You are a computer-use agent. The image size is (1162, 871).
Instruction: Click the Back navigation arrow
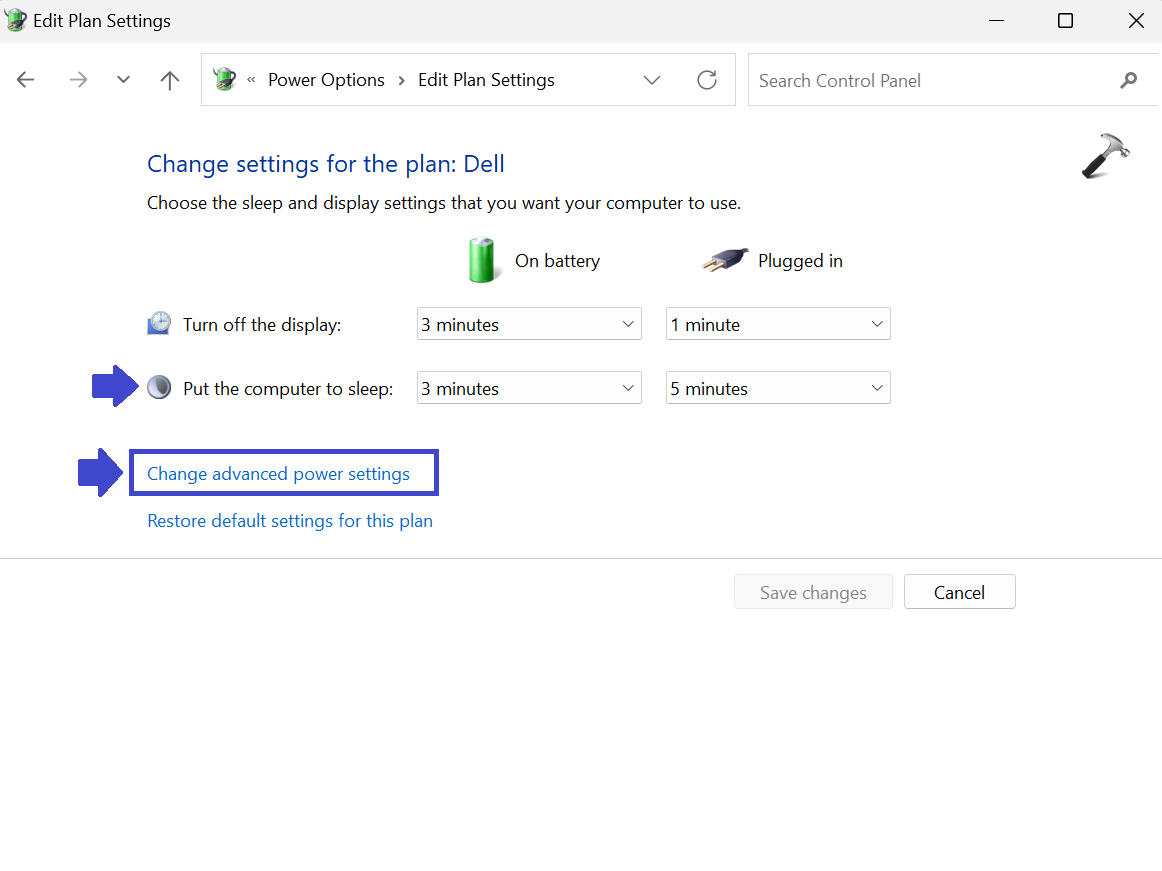[26, 80]
